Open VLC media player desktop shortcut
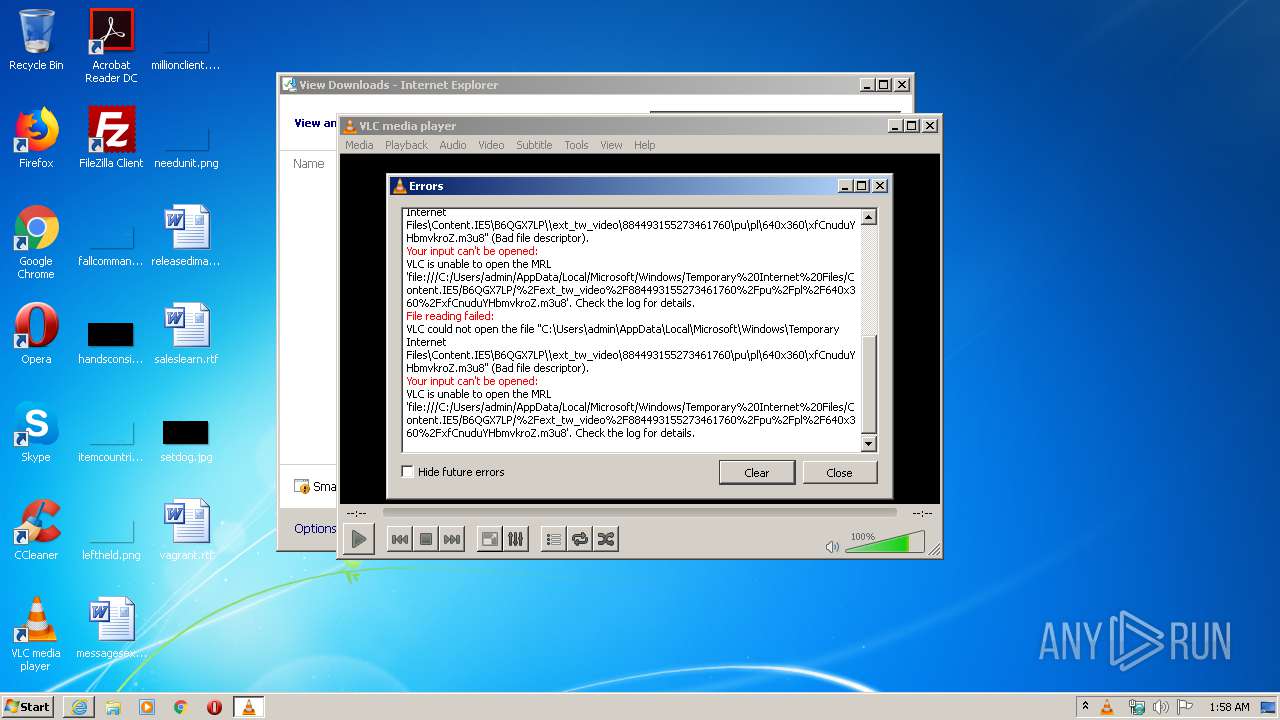Image resolution: width=1280 pixels, height=720 pixels. point(36,634)
